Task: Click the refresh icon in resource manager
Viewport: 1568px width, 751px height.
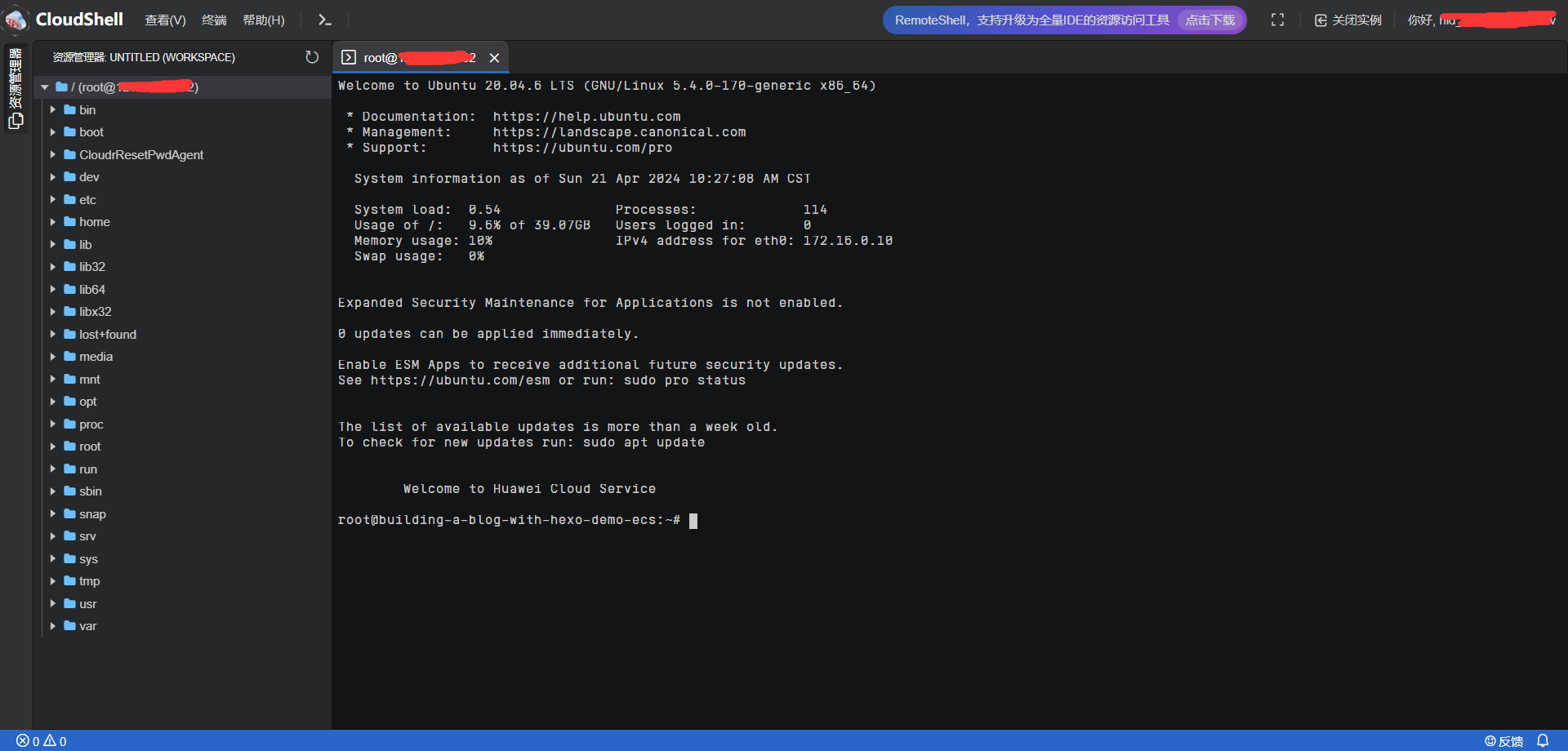Action: 312,57
